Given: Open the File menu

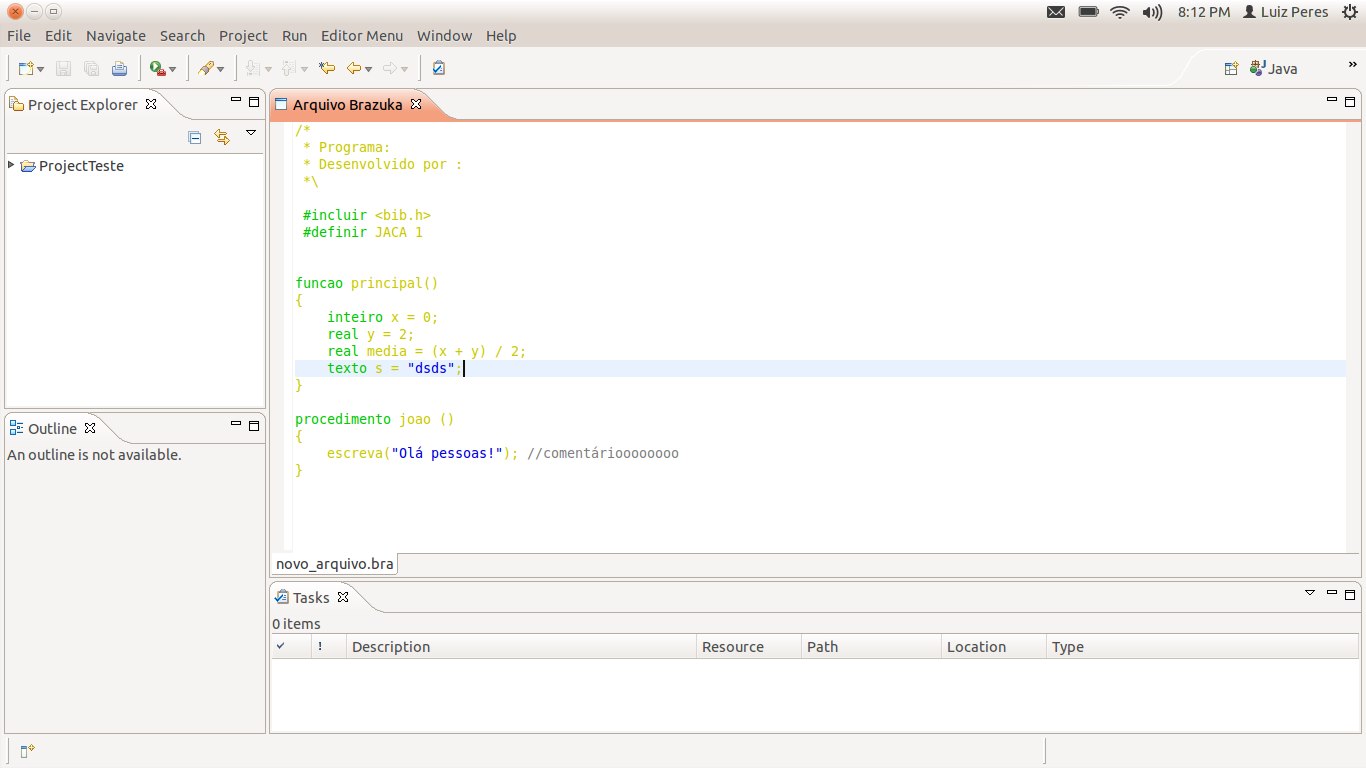Looking at the screenshot, I should coord(19,35).
